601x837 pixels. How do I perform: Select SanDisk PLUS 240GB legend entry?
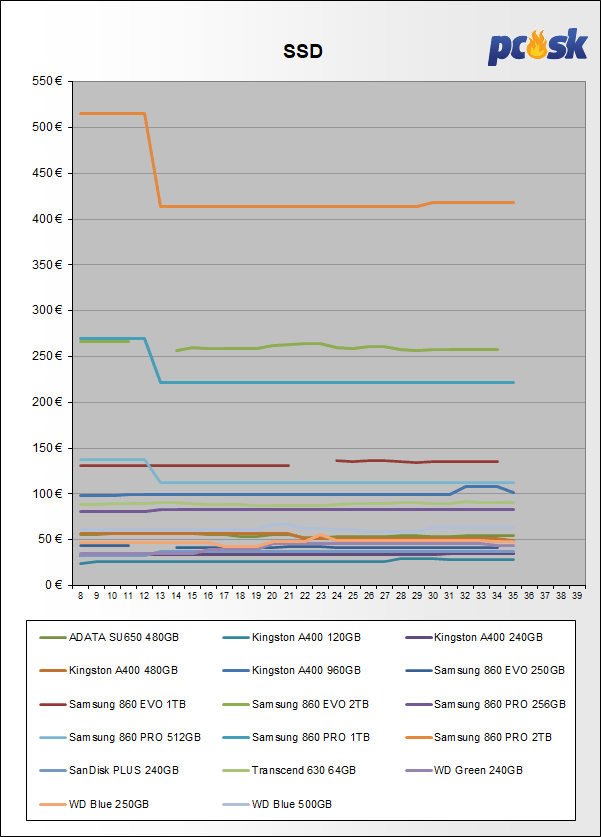(109, 771)
